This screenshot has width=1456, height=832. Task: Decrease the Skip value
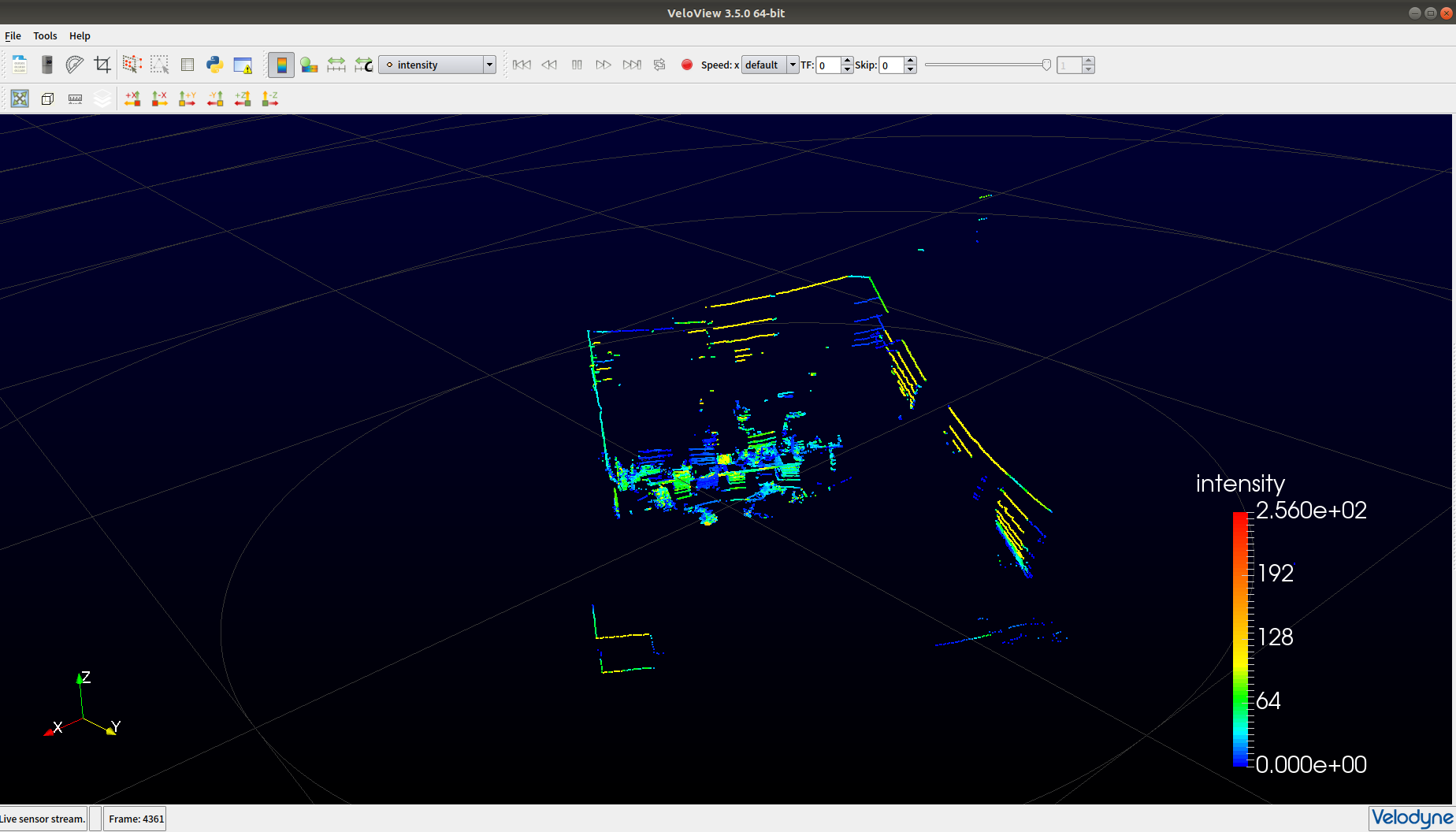coord(910,69)
